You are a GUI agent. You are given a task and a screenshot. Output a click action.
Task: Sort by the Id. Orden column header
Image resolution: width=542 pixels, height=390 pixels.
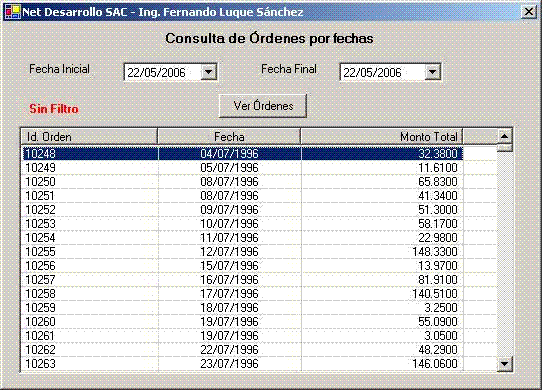(89, 137)
